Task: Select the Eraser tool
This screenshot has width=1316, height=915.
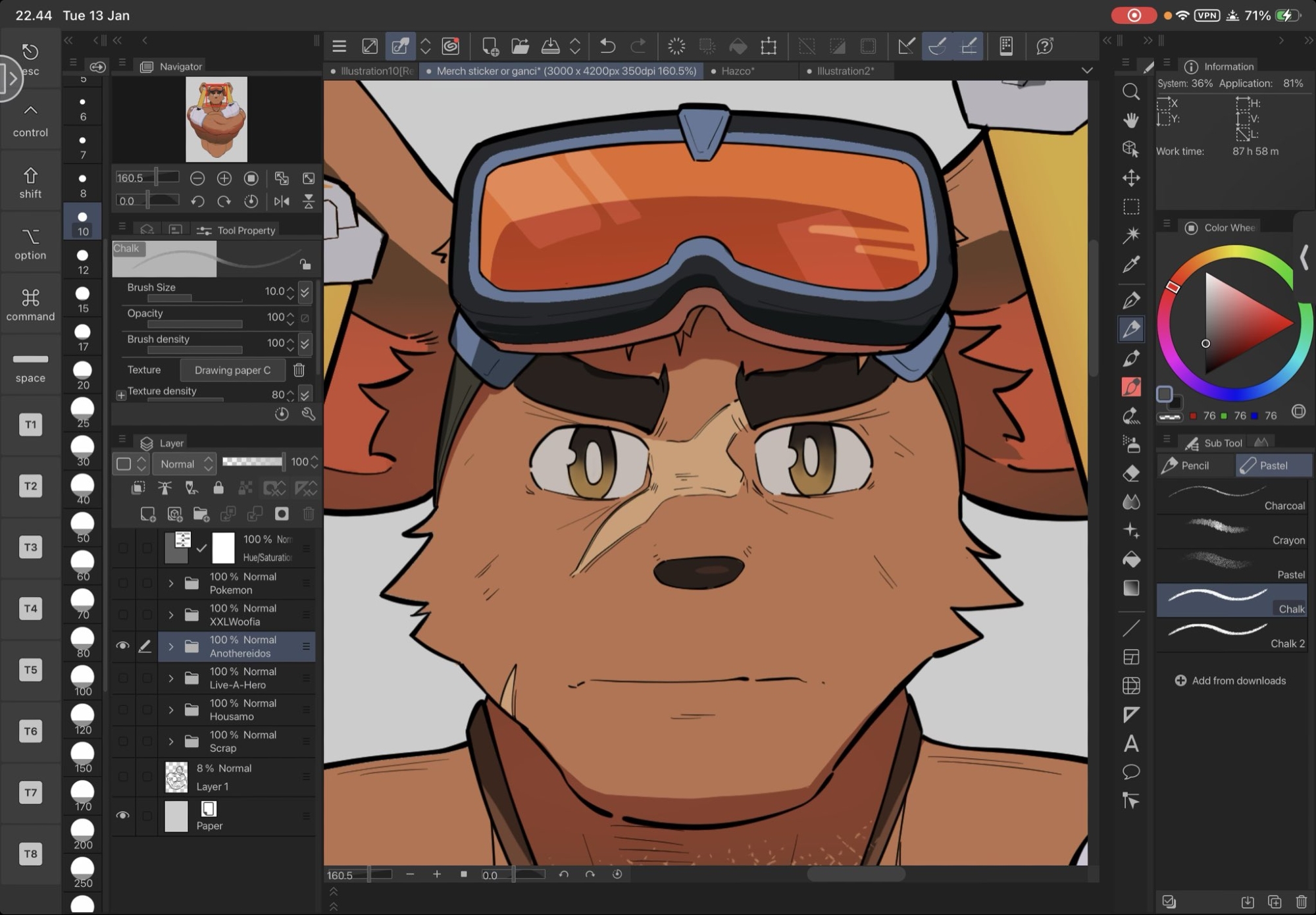Action: coord(1131,473)
